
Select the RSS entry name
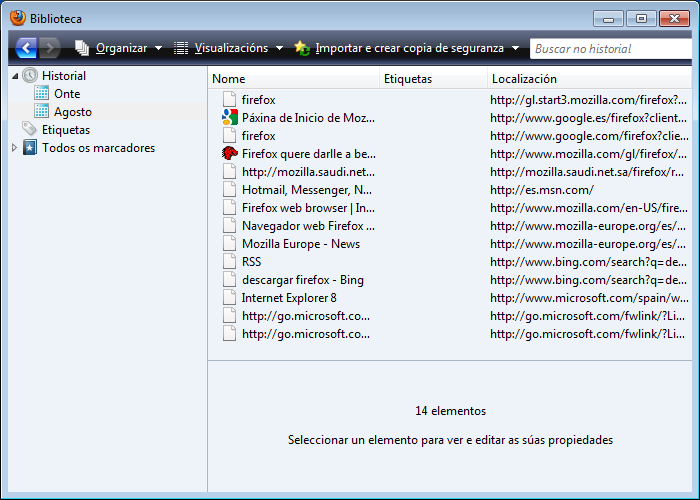251,262
